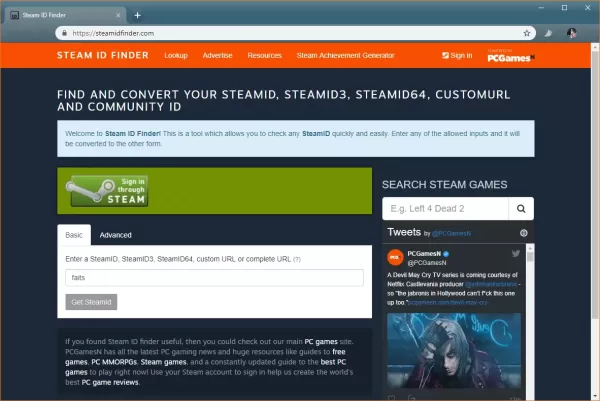Viewport: 600px width, 401px height.
Task: Click the bookmark star icon in address bar
Action: click(527, 33)
